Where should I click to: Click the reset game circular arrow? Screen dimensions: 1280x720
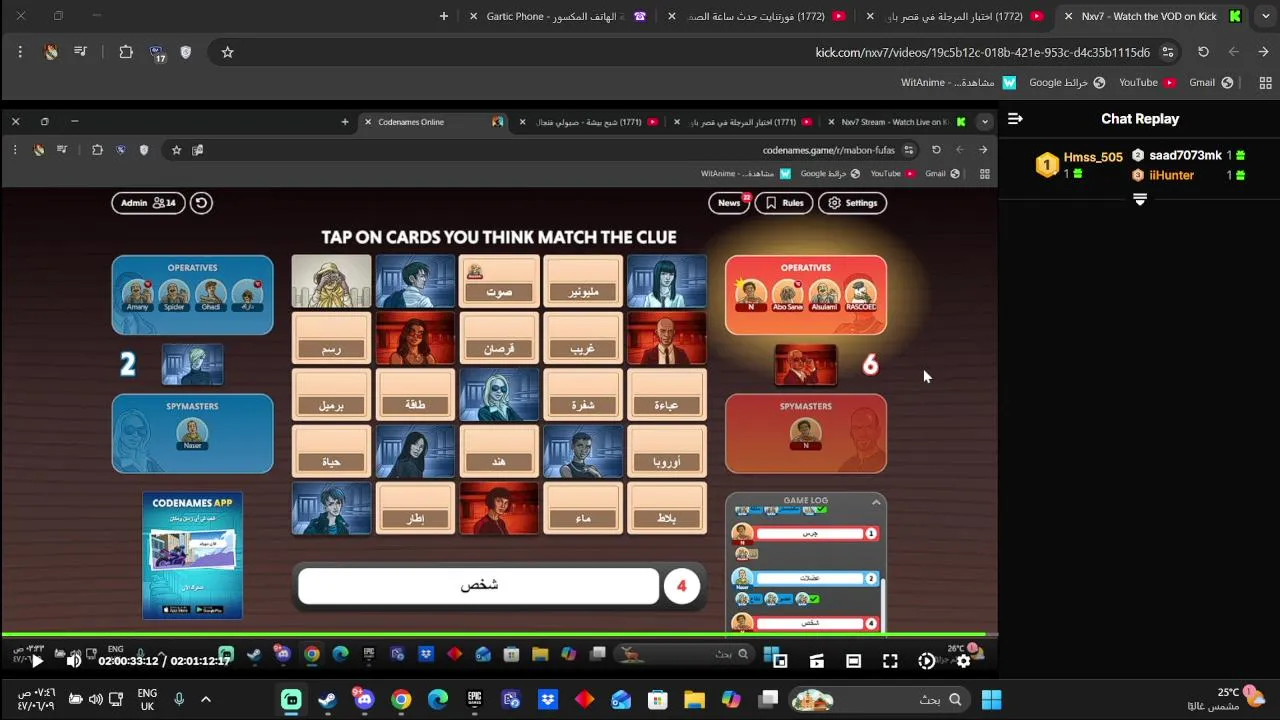coord(201,203)
